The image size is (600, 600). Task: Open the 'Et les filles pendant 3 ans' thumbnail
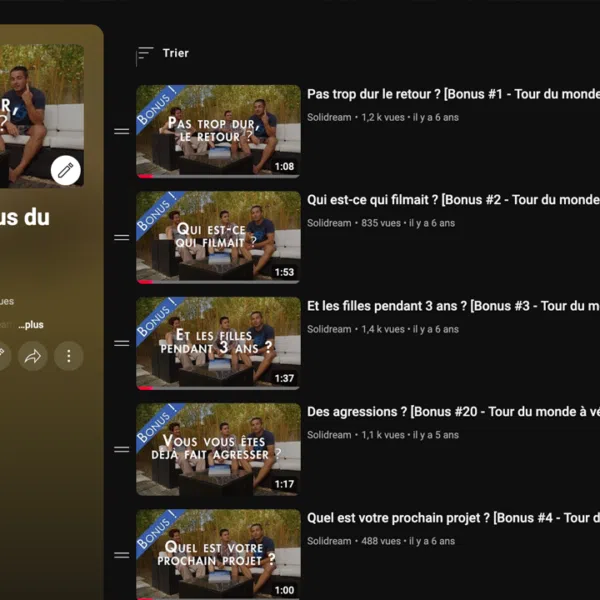pos(218,343)
